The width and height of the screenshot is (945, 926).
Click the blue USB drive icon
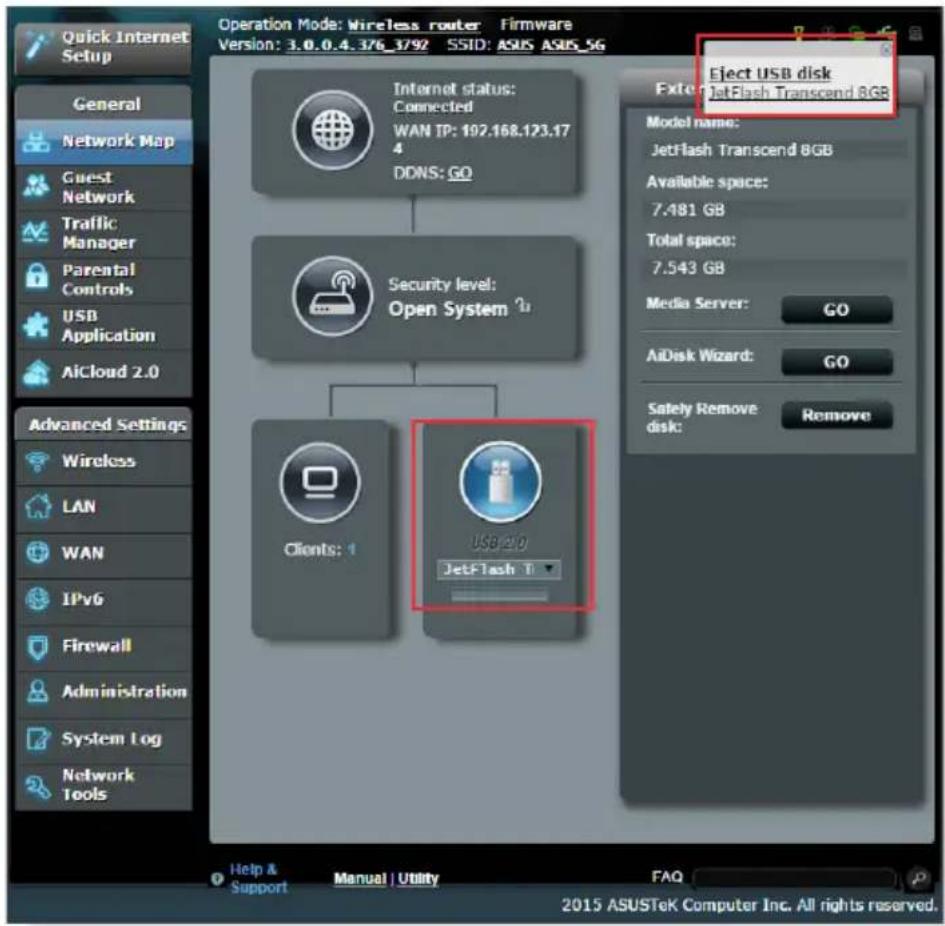point(500,481)
